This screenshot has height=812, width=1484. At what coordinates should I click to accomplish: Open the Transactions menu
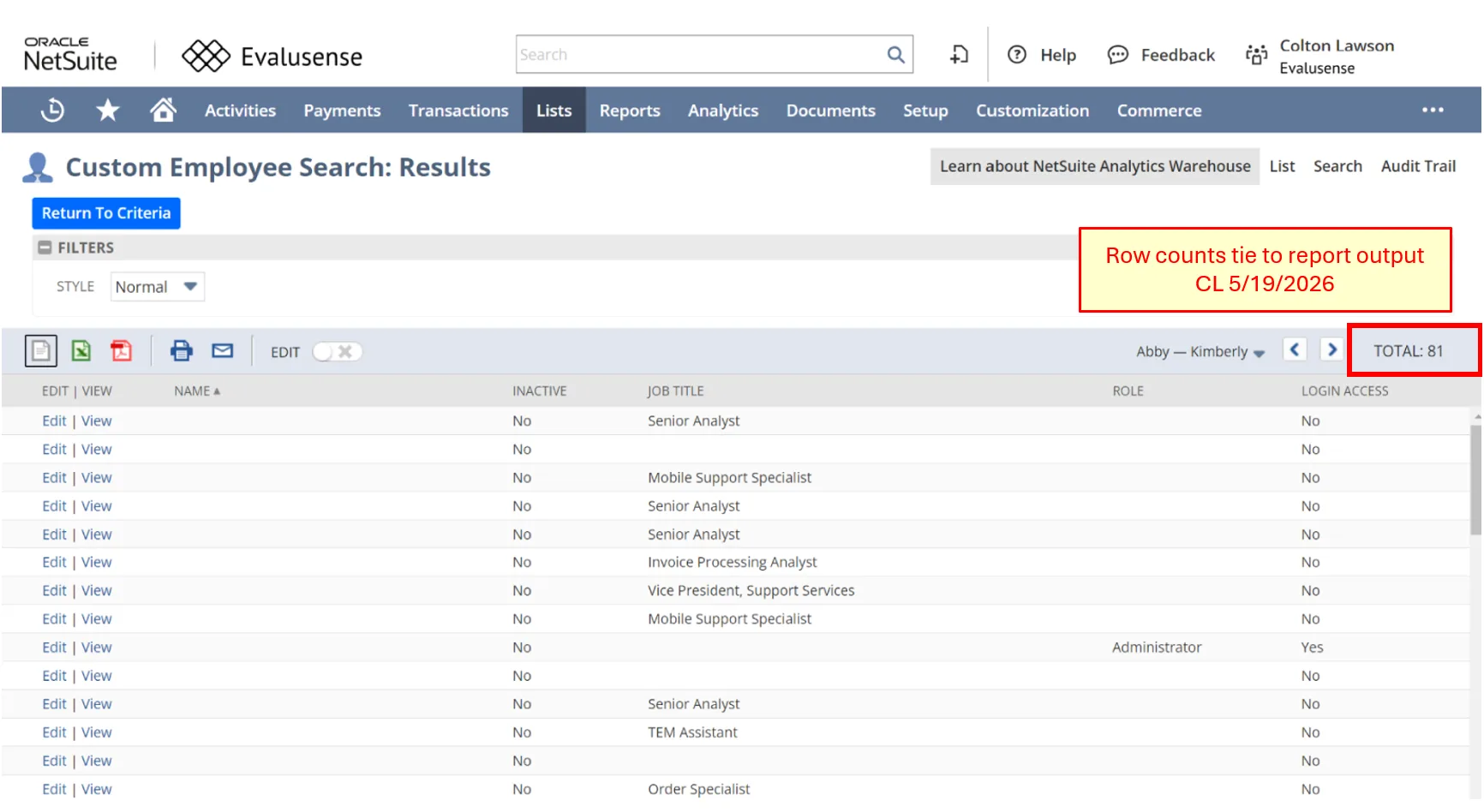point(458,110)
